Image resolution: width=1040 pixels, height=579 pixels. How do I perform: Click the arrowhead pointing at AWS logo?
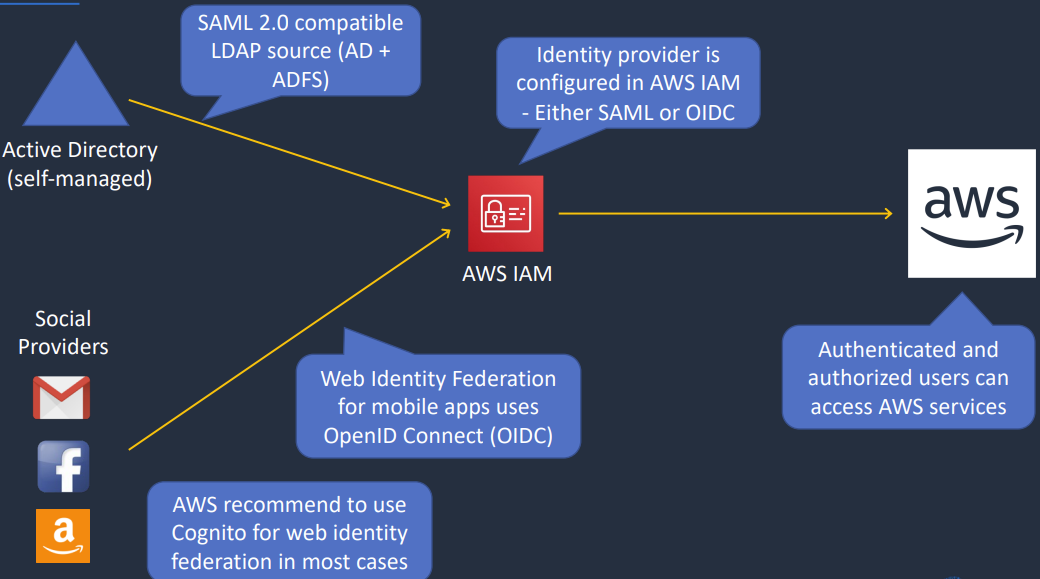coord(886,213)
